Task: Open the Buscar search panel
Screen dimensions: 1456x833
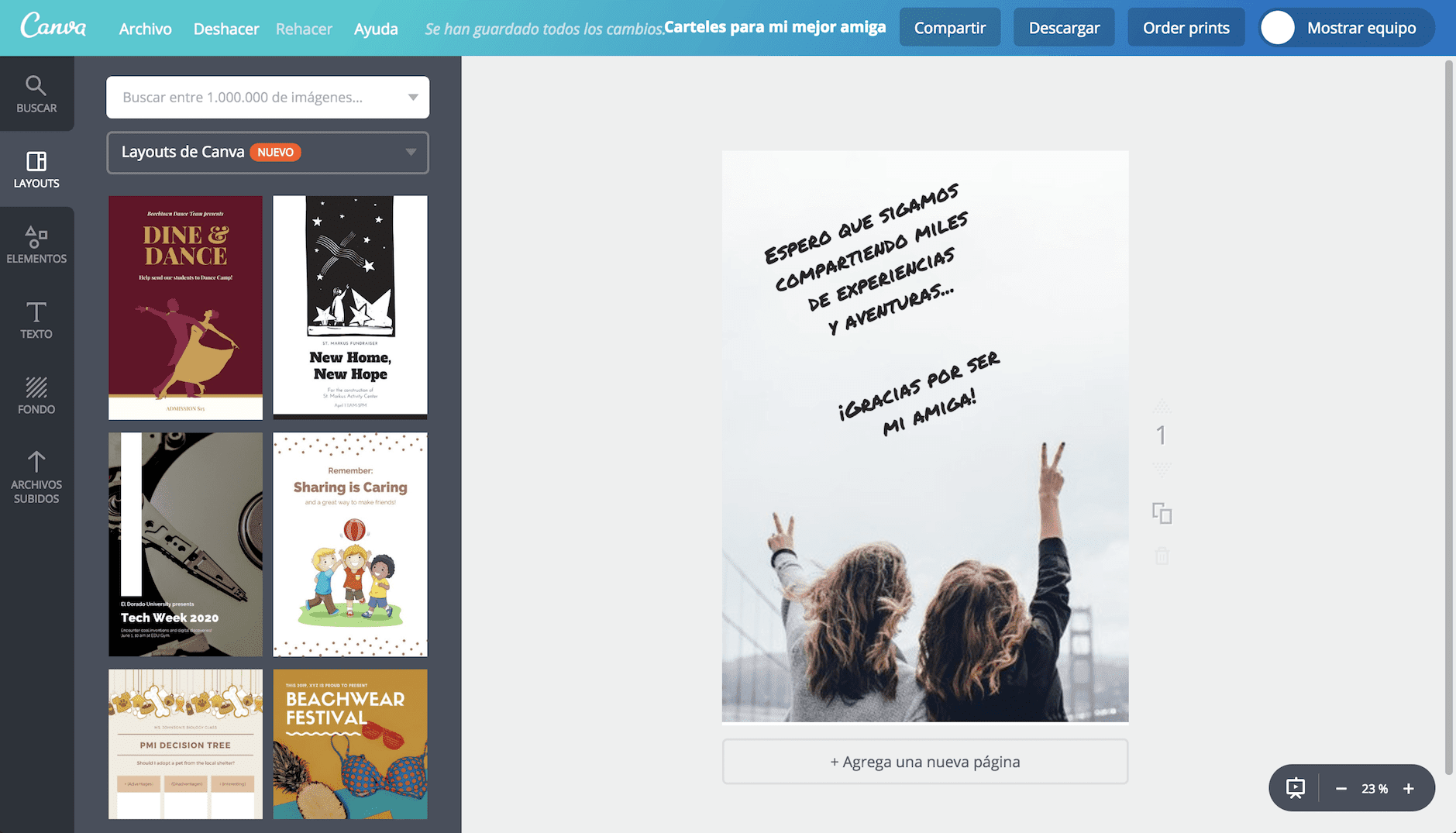Action: click(x=36, y=94)
